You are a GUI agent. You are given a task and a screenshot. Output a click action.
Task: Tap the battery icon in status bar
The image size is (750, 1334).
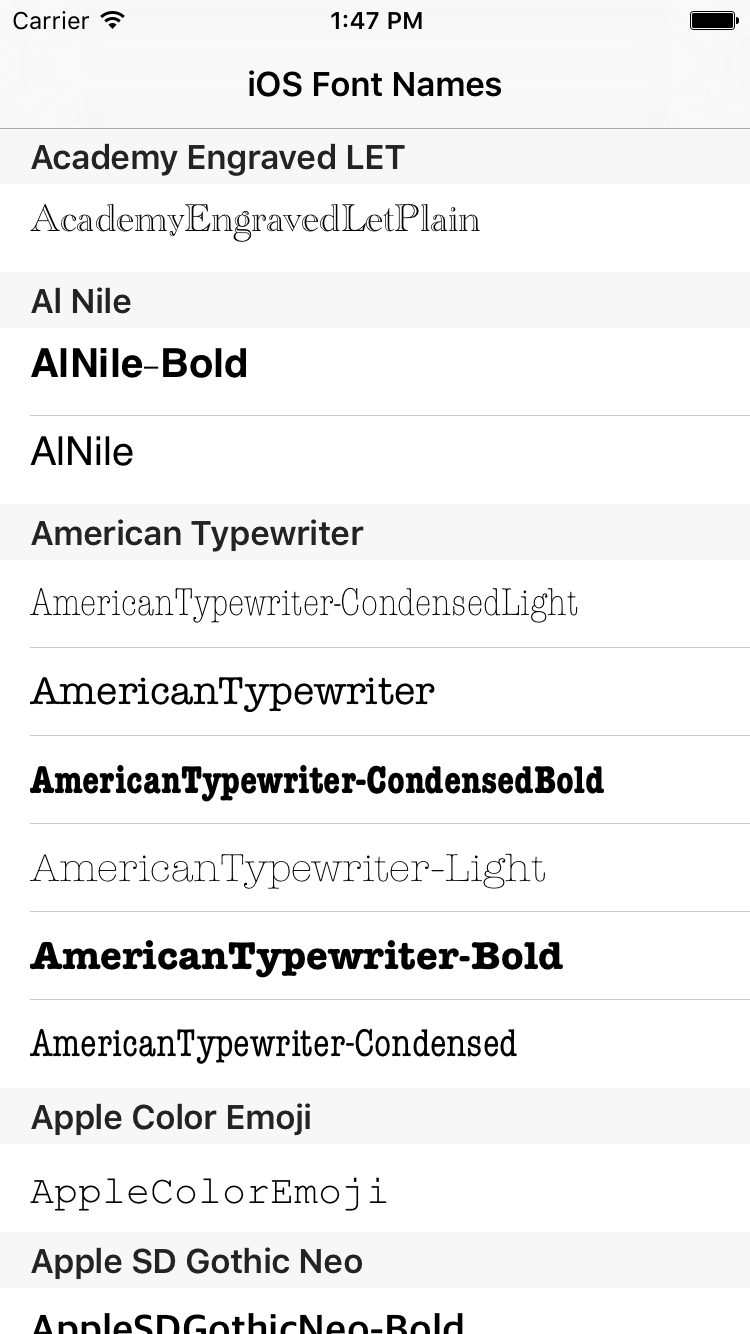click(714, 20)
